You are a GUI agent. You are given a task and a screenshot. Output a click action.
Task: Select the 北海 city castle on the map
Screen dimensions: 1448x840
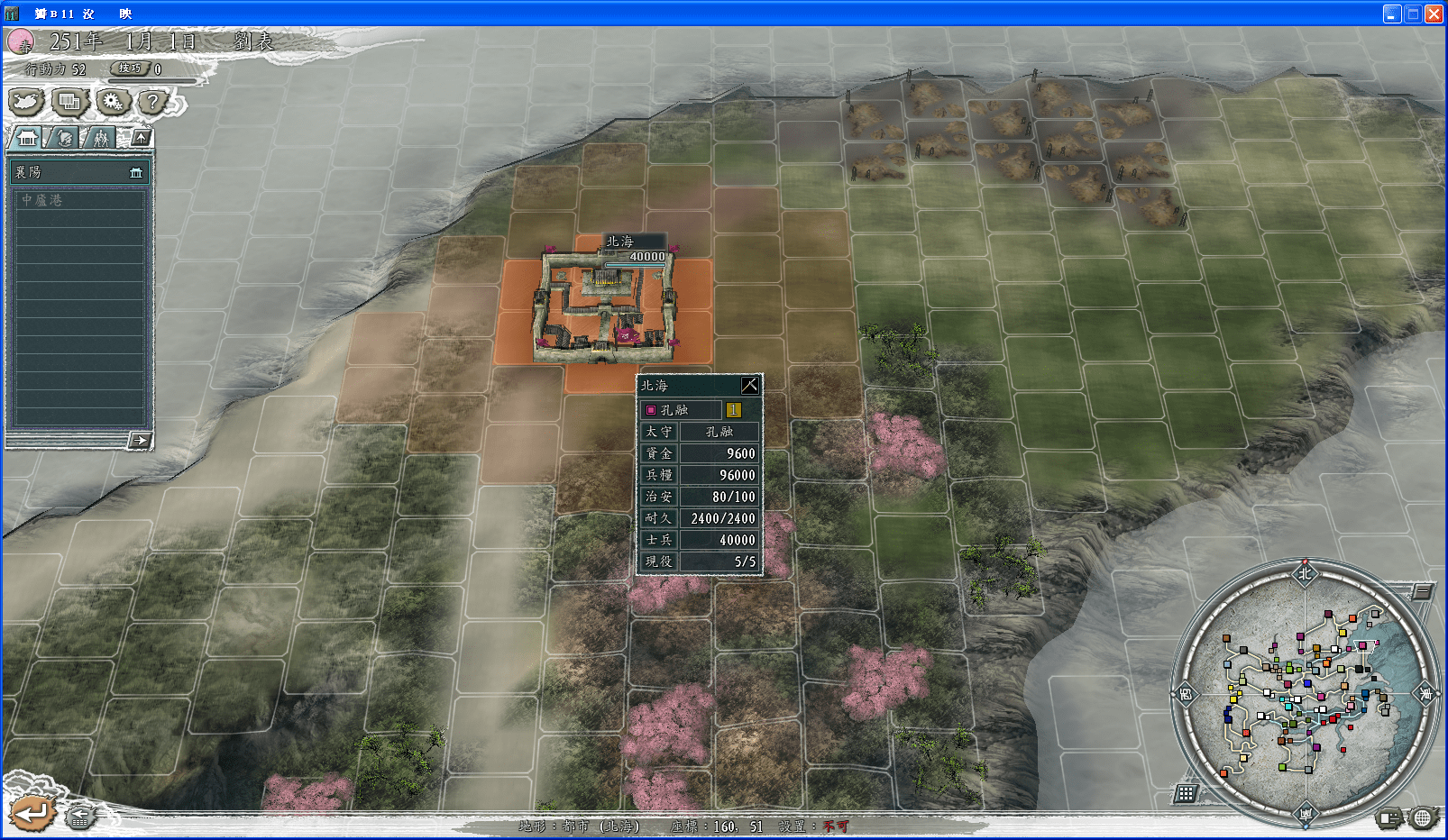(604, 308)
